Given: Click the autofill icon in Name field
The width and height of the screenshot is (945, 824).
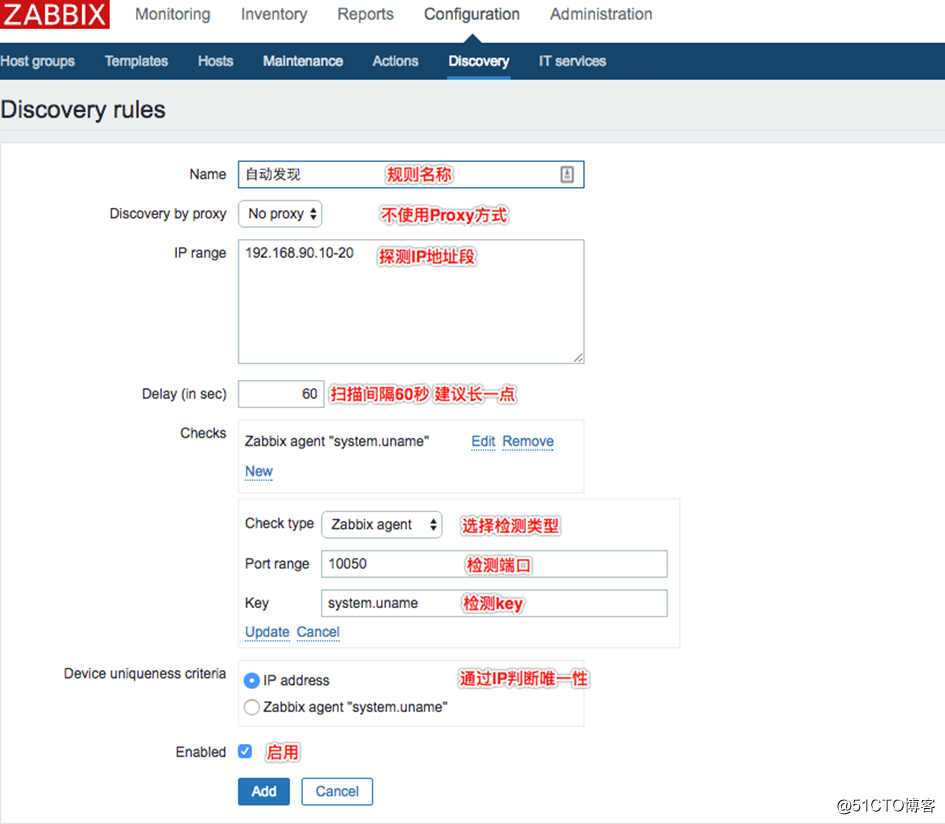Looking at the screenshot, I should coord(567,174).
